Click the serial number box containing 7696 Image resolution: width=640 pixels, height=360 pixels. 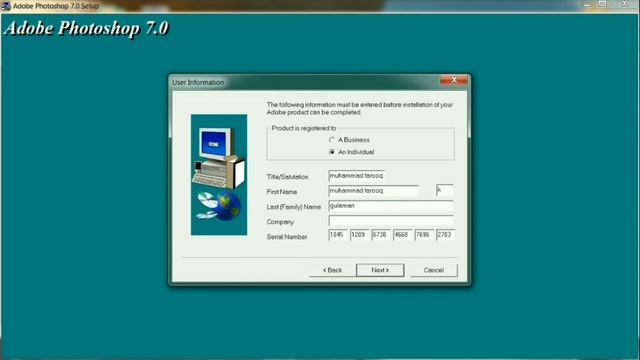pos(424,235)
